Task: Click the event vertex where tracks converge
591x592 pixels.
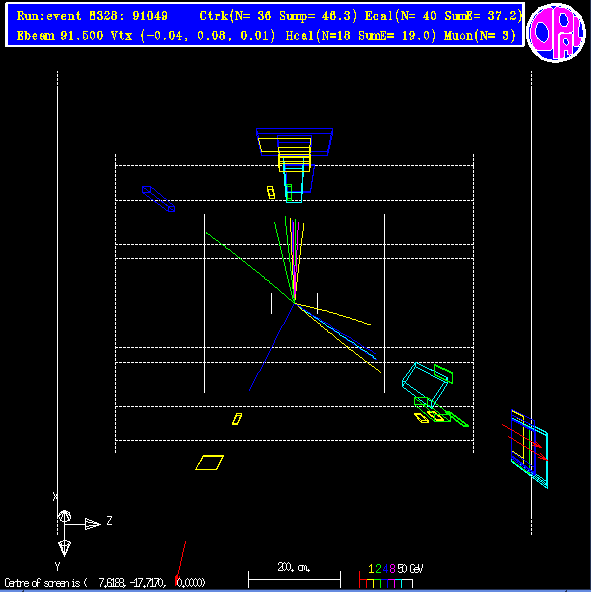Action: click(x=295, y=302)
